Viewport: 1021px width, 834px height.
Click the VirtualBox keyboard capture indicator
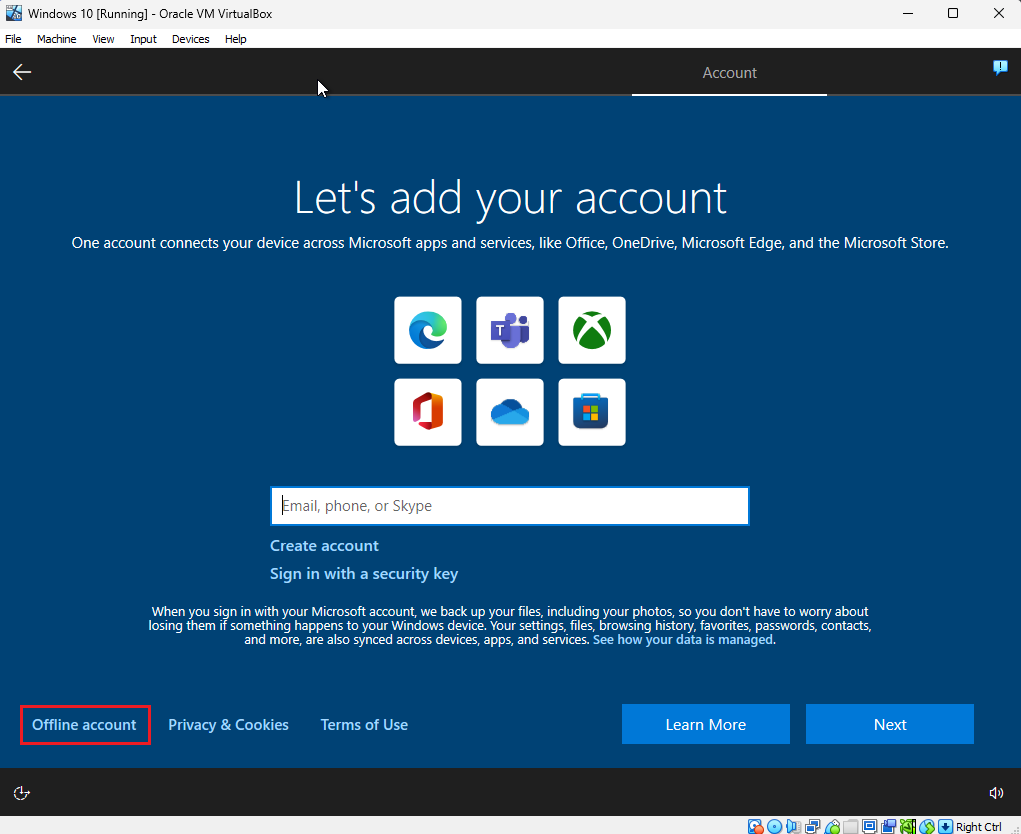point(945,826)
